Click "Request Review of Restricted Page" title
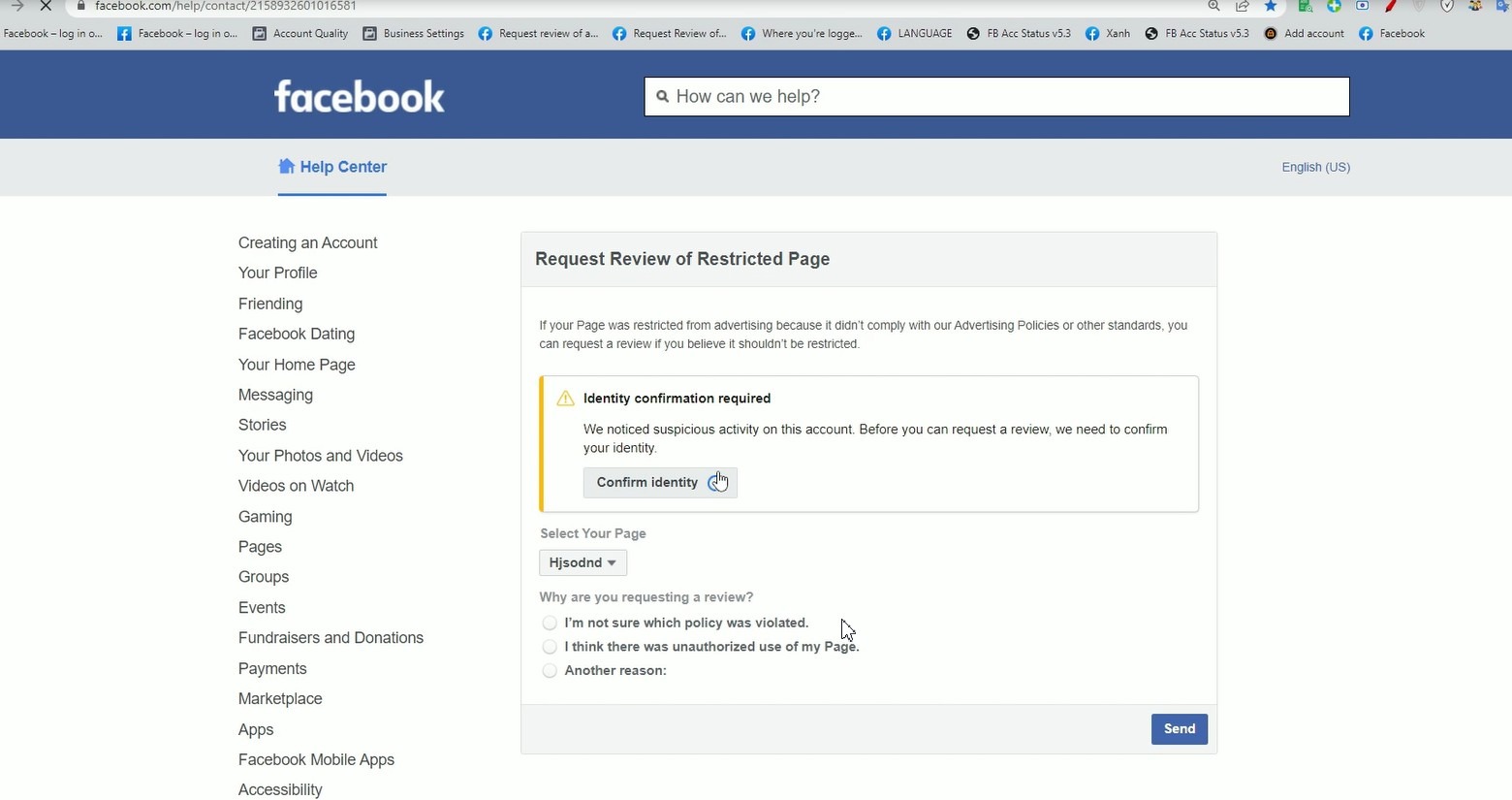This screenshot has width=1512, height=800. pos(682,259)
